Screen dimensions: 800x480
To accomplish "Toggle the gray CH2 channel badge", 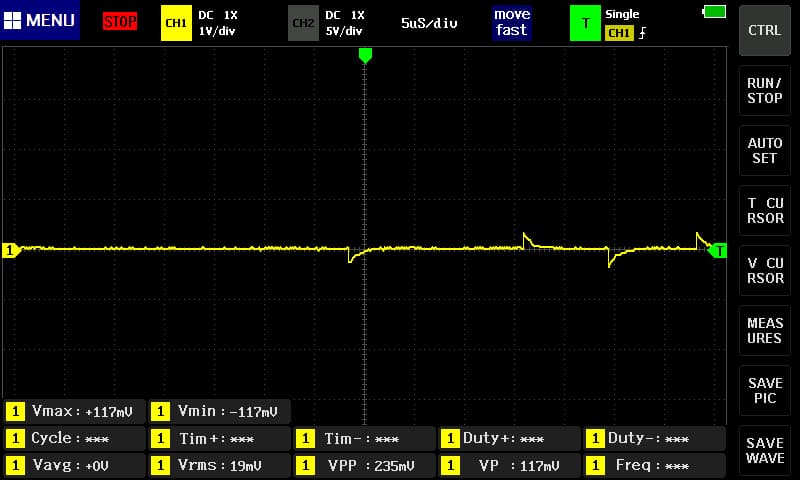I will (x=303, y=22).
